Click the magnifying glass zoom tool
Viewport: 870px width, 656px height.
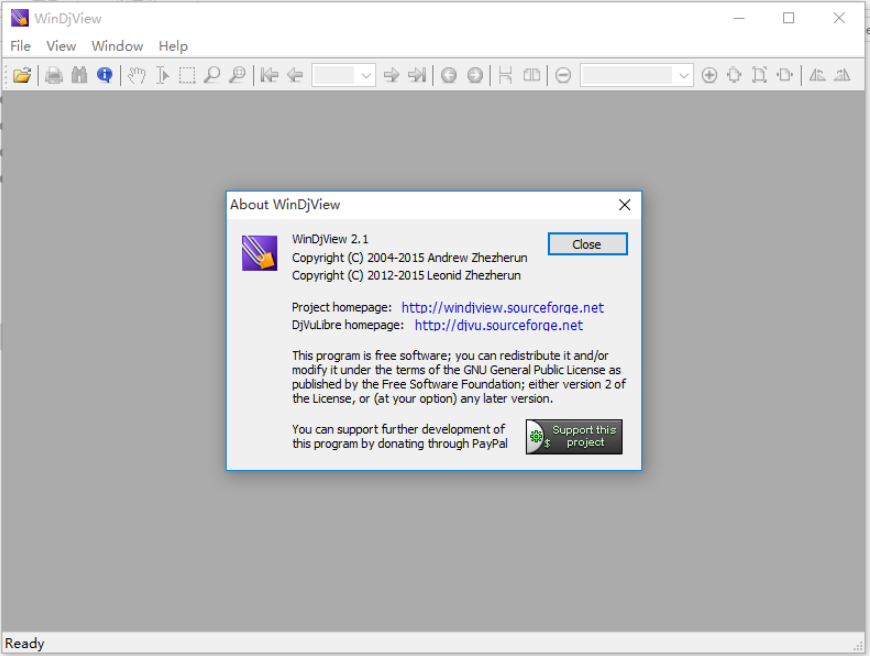pos(212,75)
